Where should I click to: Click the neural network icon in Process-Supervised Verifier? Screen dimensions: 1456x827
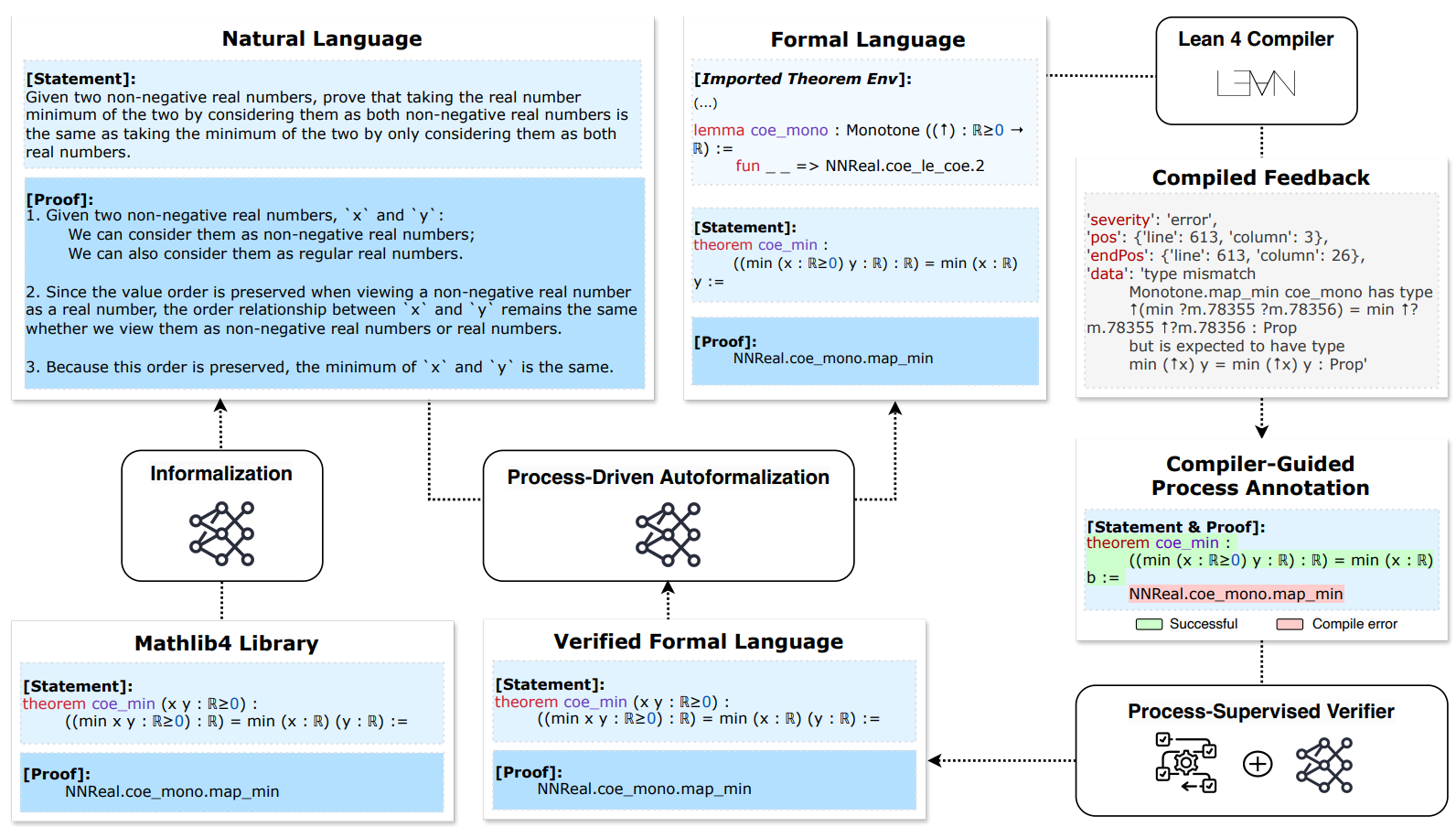pyautogui.click(x=1323, y=765)
